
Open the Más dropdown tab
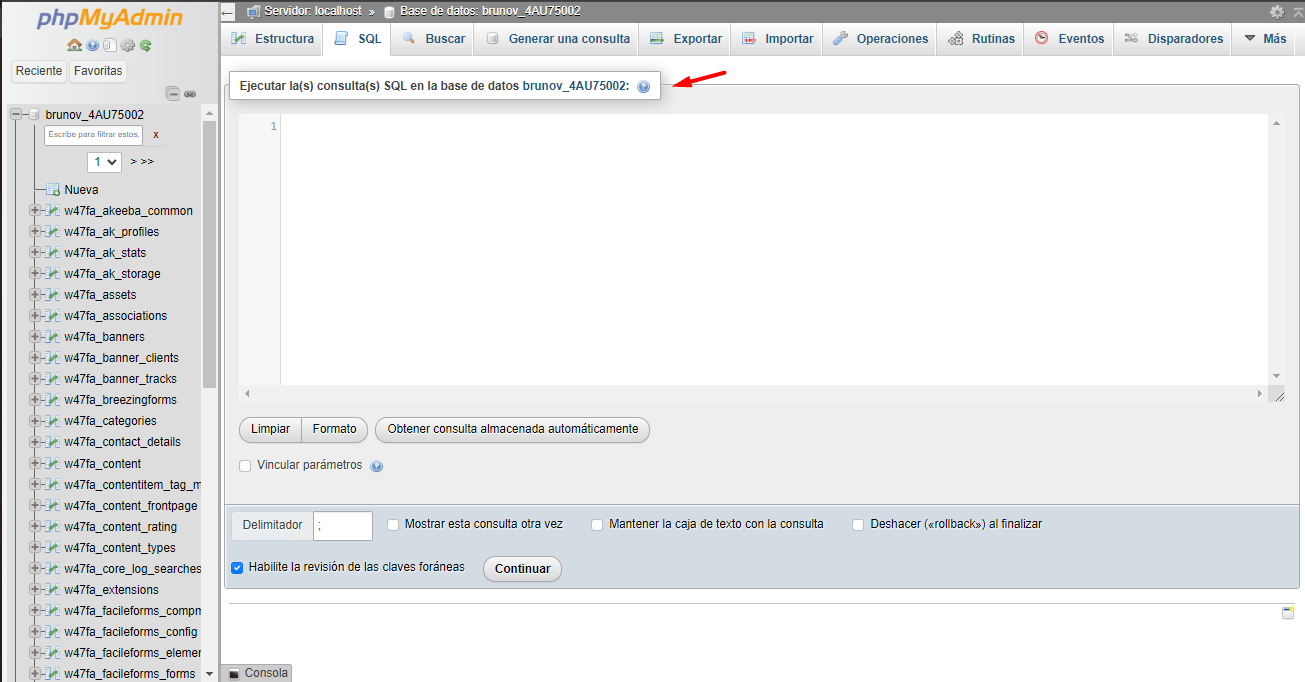click(x=1265, y=39)
